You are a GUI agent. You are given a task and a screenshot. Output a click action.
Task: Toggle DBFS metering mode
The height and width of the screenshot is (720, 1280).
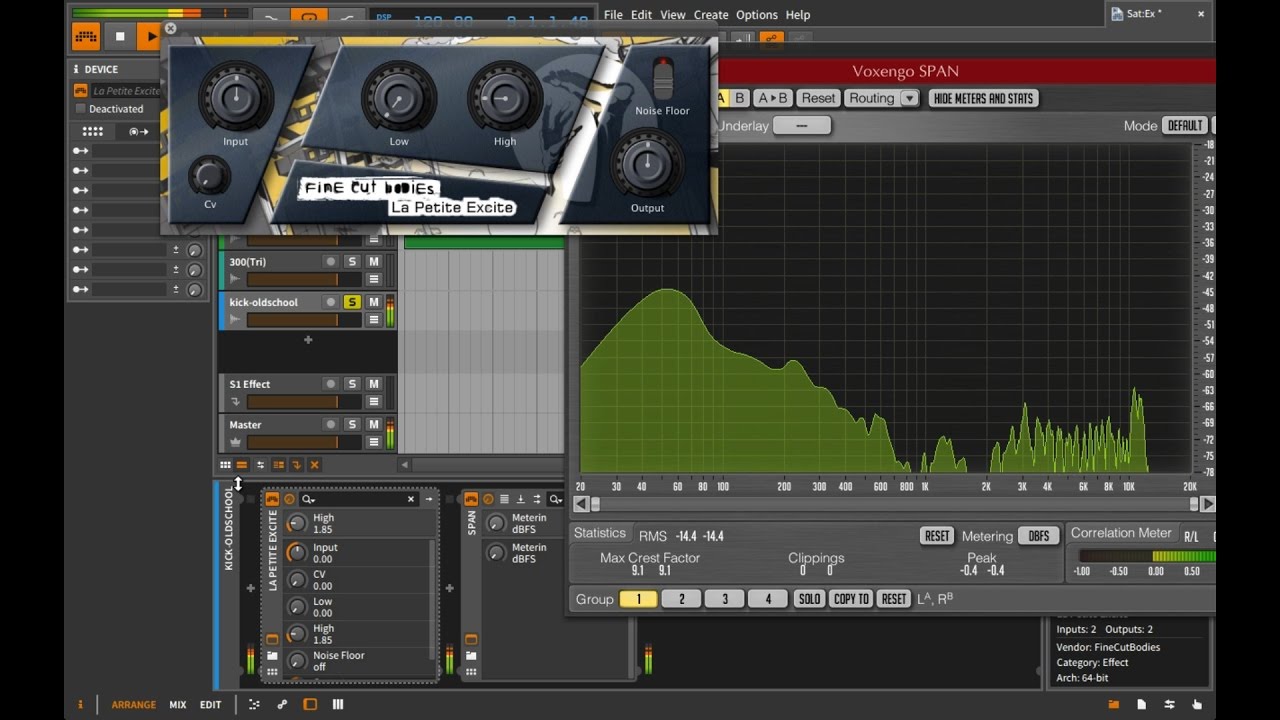click(x=1039, y=536)
